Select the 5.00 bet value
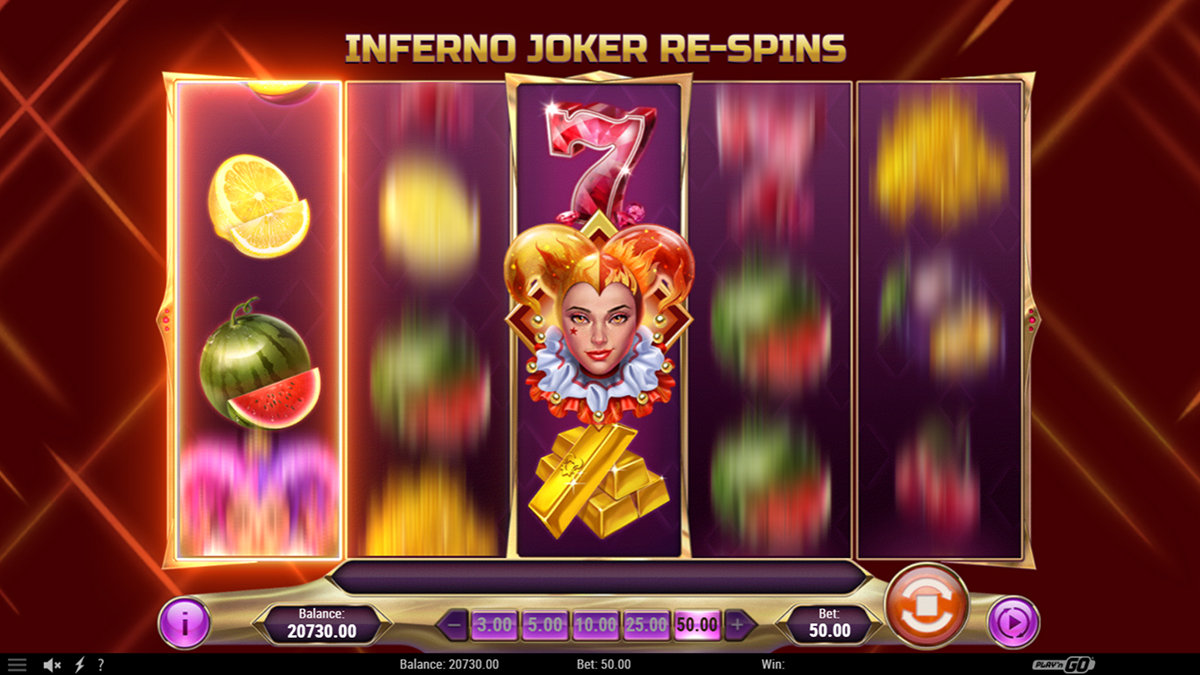This screenshot has width=1200, height=675. [x=545, y=625]
